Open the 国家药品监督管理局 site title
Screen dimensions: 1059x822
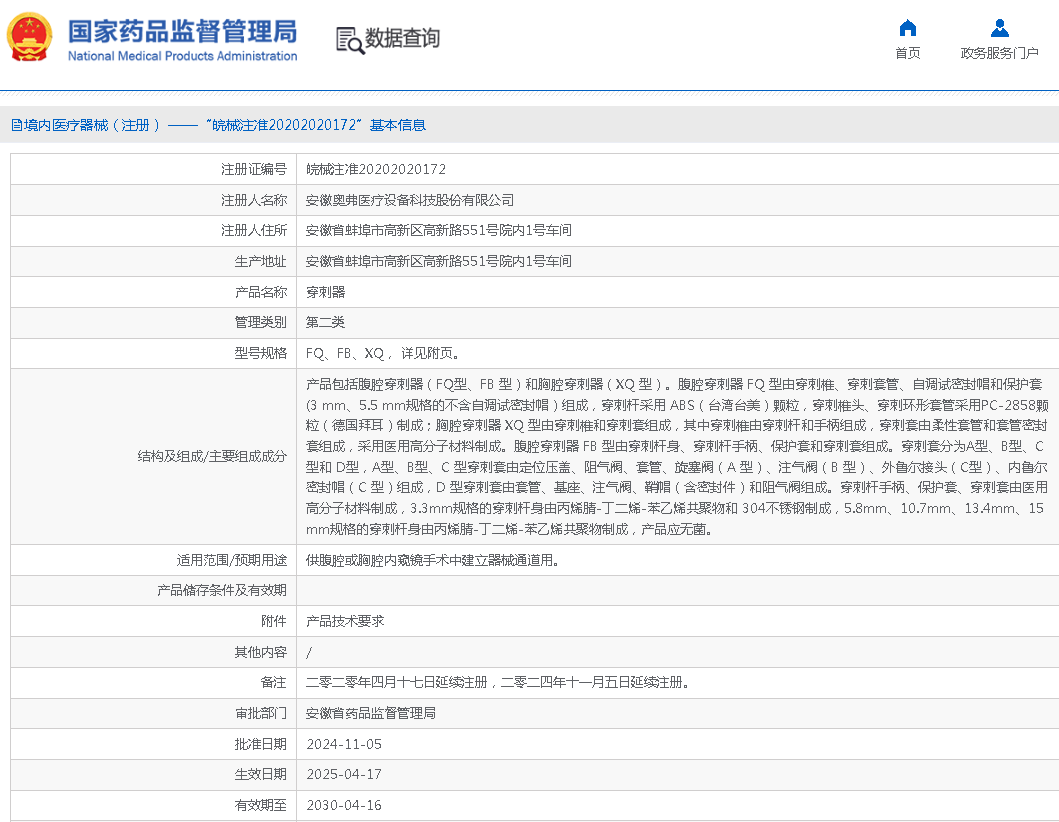[x=182, y=31]
